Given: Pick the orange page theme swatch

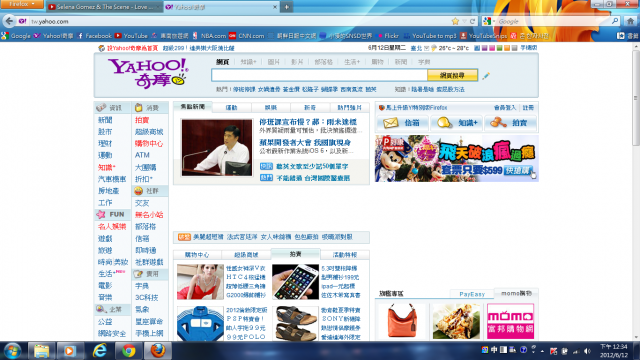Looking at the screenshot, I should click(x=507, y=48).
